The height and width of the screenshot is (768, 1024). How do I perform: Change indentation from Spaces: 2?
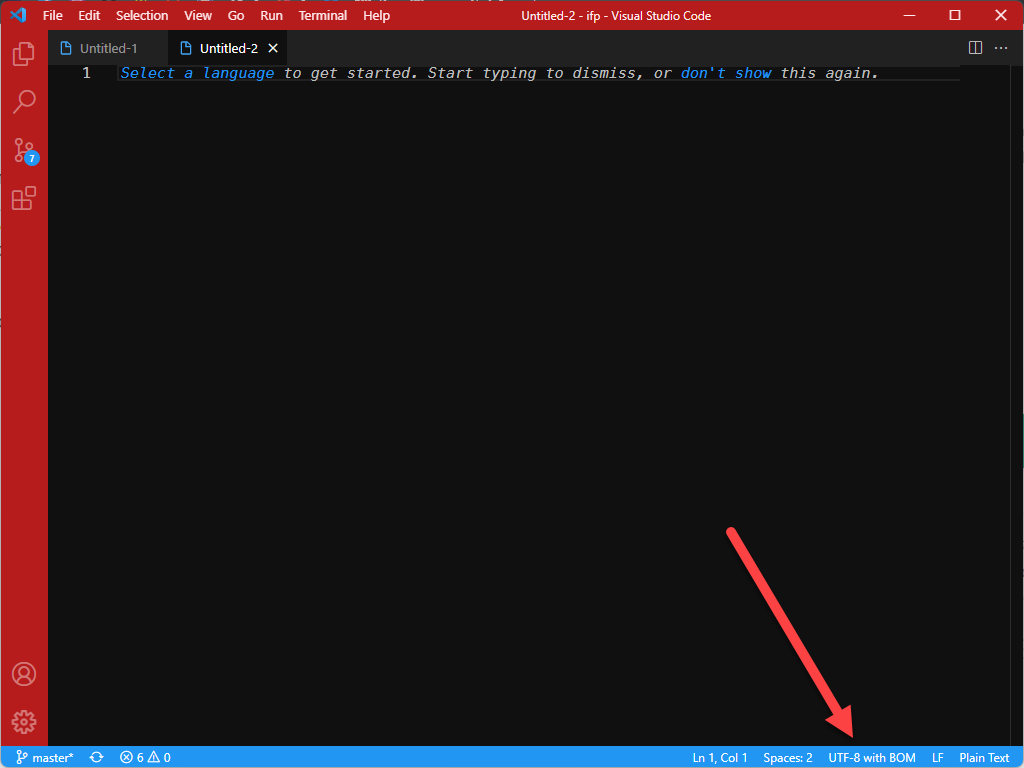[x=787, y=757]
